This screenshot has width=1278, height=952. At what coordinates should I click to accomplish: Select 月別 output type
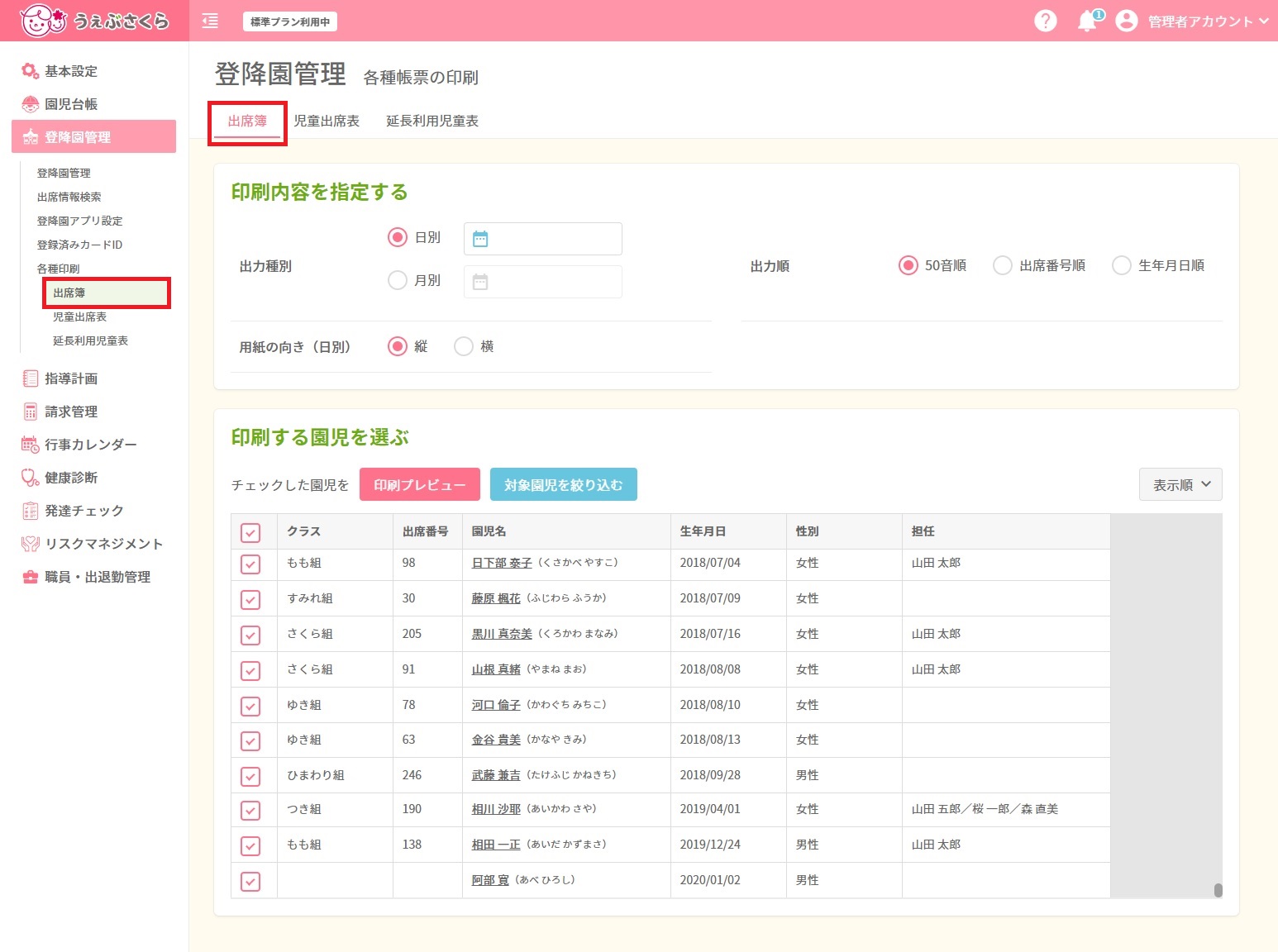(x=398, y=280)
